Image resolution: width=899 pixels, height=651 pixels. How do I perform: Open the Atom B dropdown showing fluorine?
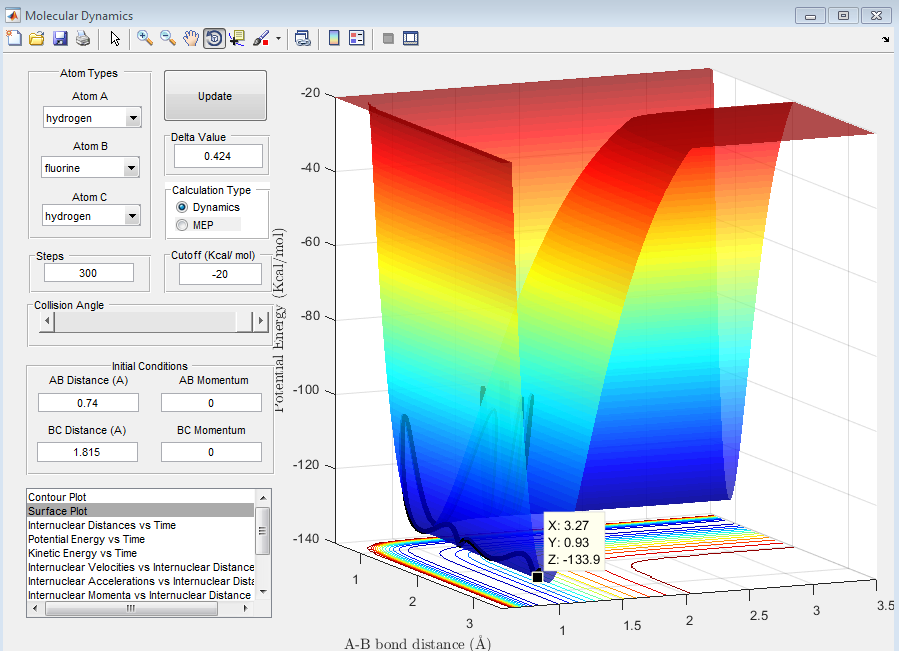[131, 168]
